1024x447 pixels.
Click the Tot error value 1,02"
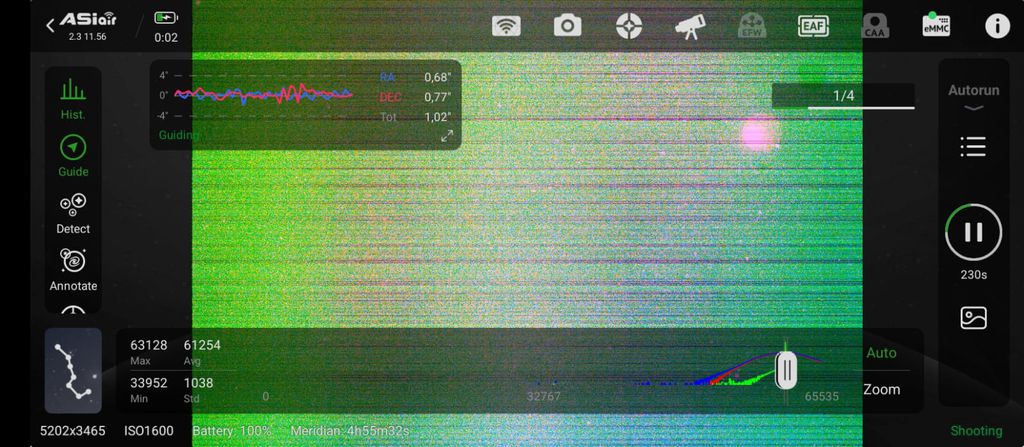point(438,118)
